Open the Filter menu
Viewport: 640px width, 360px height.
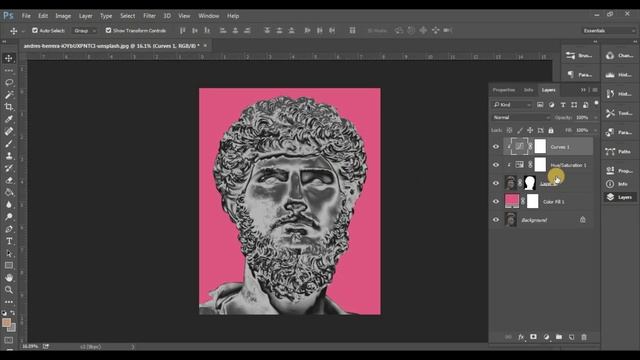[x=149, y=16]
